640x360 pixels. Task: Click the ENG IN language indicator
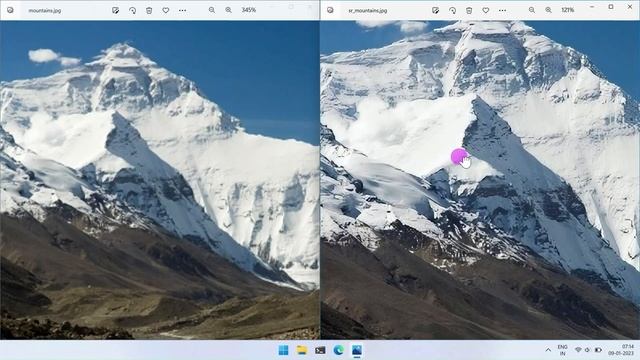pos(562,350)
